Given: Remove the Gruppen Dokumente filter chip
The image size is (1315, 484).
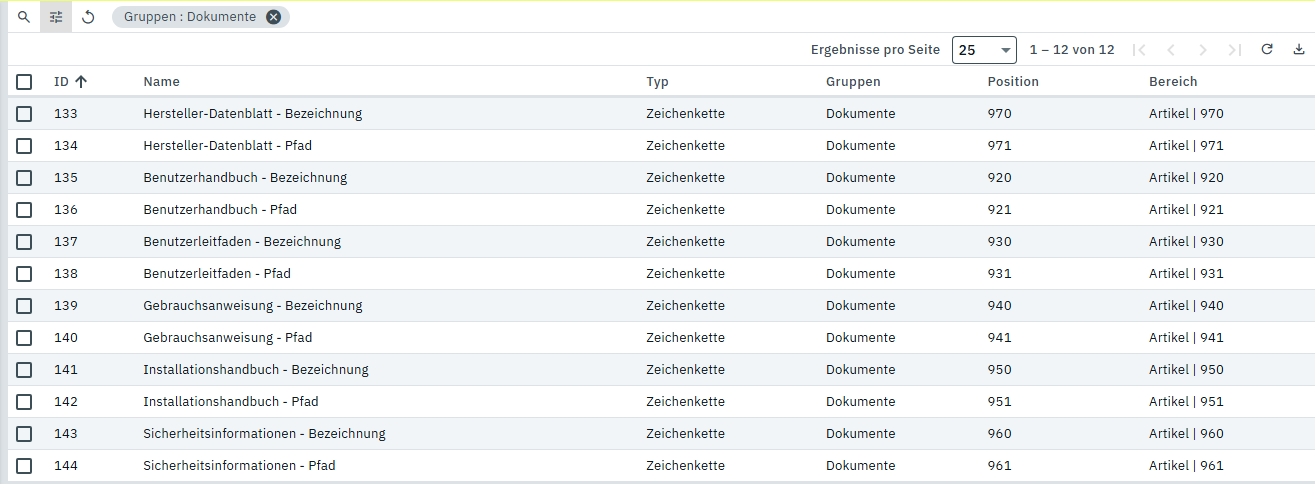Looking at the screenshot, I should click(273, 17).
